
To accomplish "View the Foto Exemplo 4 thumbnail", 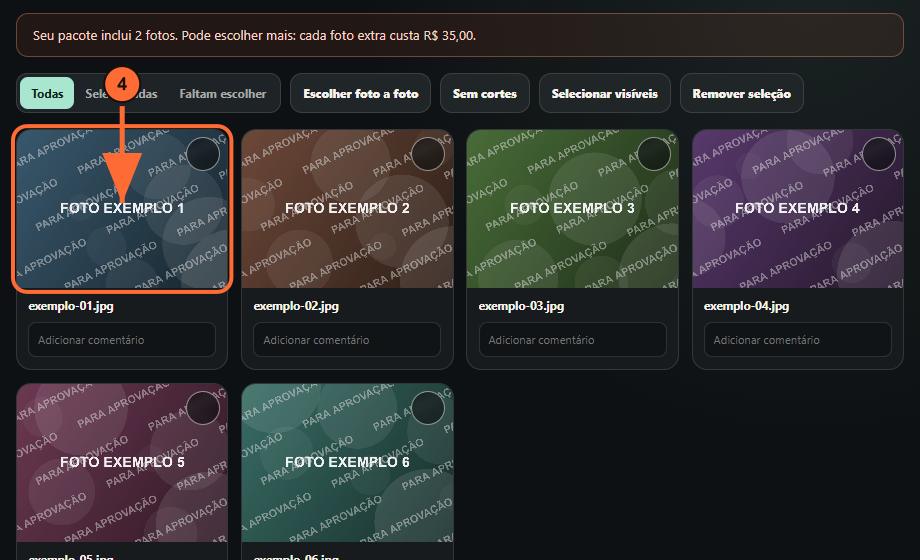I will 798,208.
